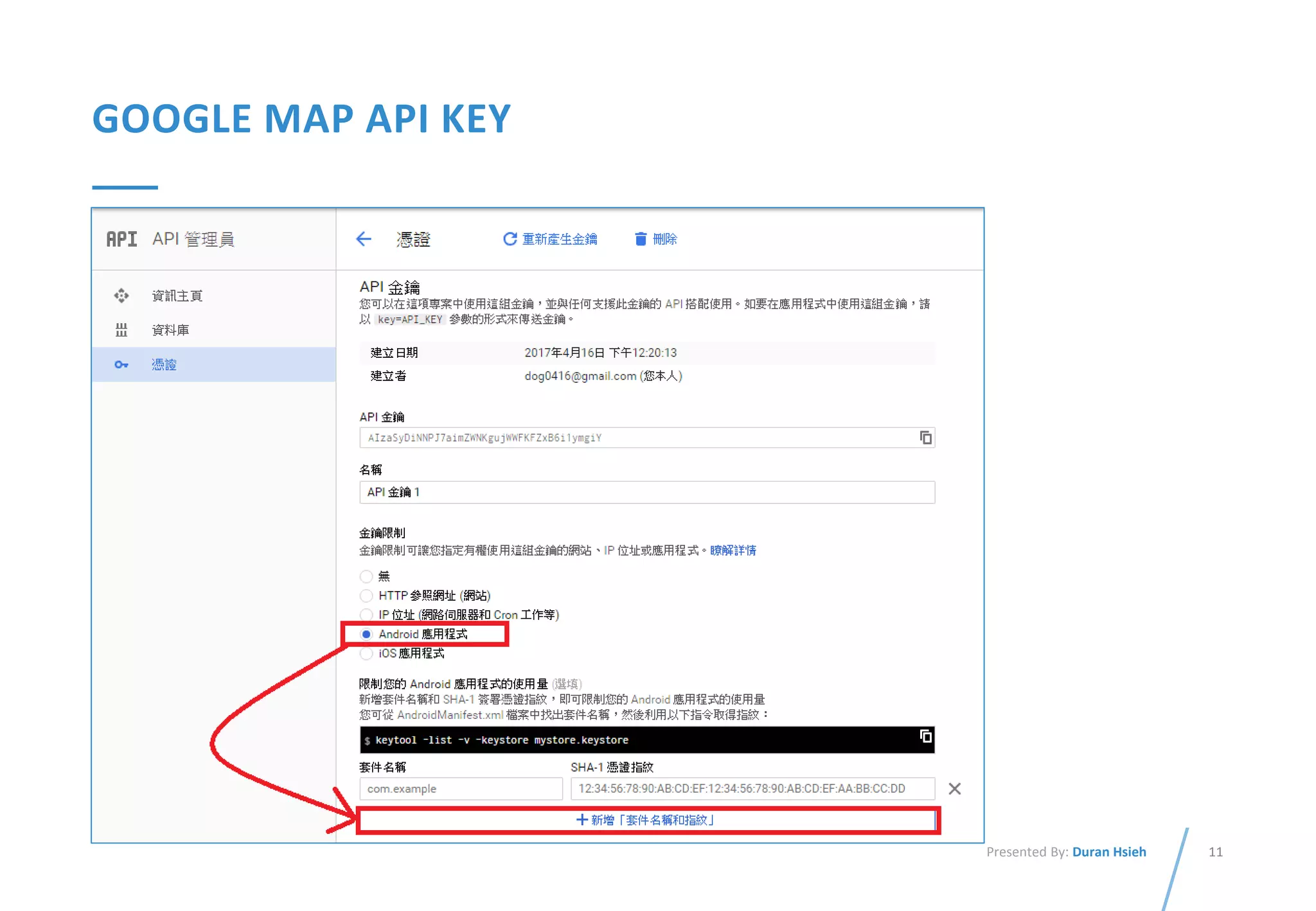Select the HTTP 參照網址 (網站) radio option
This screenshot has height=911, width=1316.
click(x=366, y=596)
